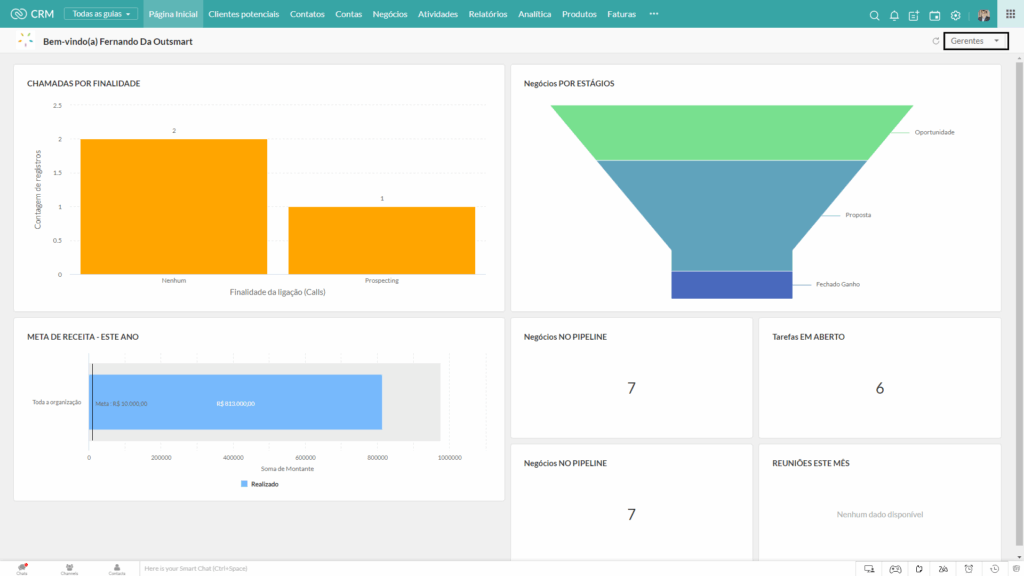Select the Proposta funnel segment
This screenshot has width=1024, height=576.
[x=731, y=216]
